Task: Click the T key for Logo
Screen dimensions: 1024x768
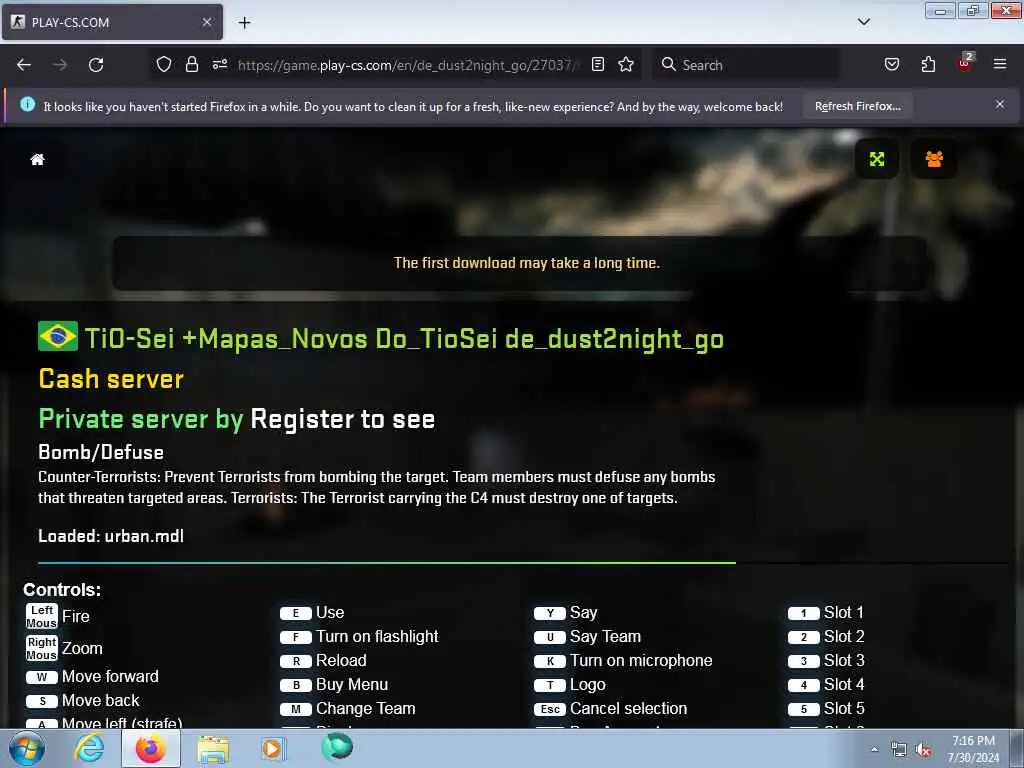Action: click(550, 686)
